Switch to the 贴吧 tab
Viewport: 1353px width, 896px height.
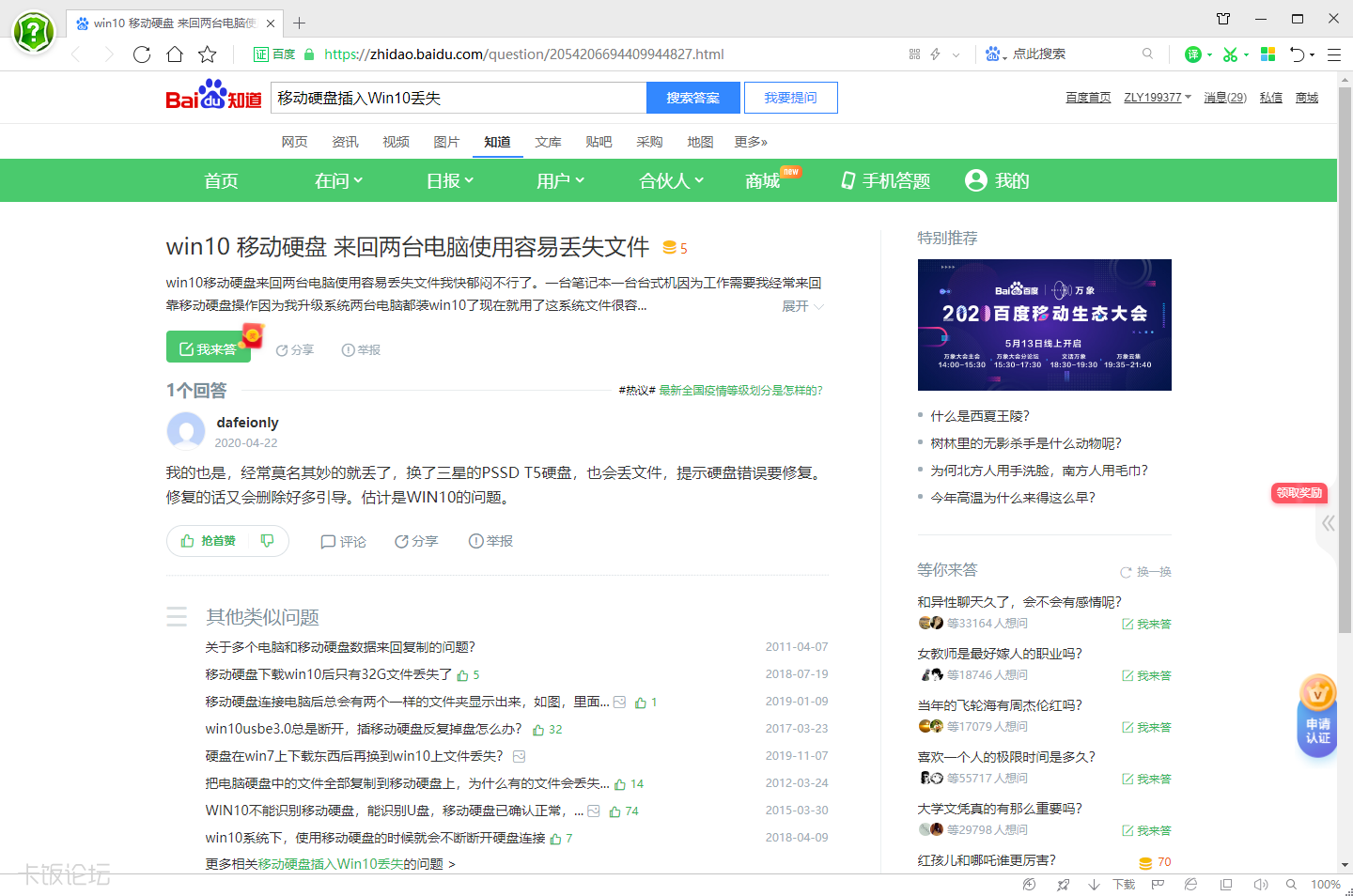click(x=599, y=142)
